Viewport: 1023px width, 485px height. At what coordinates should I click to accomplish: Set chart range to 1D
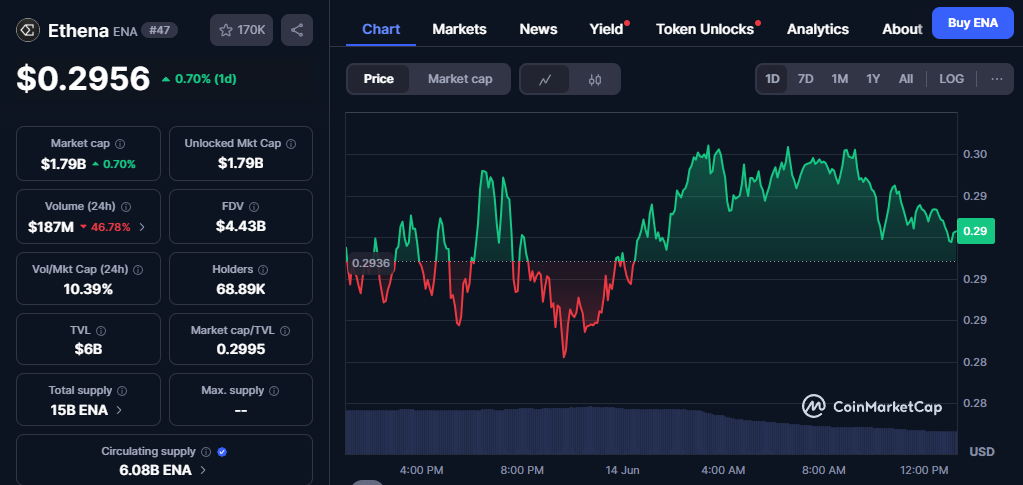772,79
